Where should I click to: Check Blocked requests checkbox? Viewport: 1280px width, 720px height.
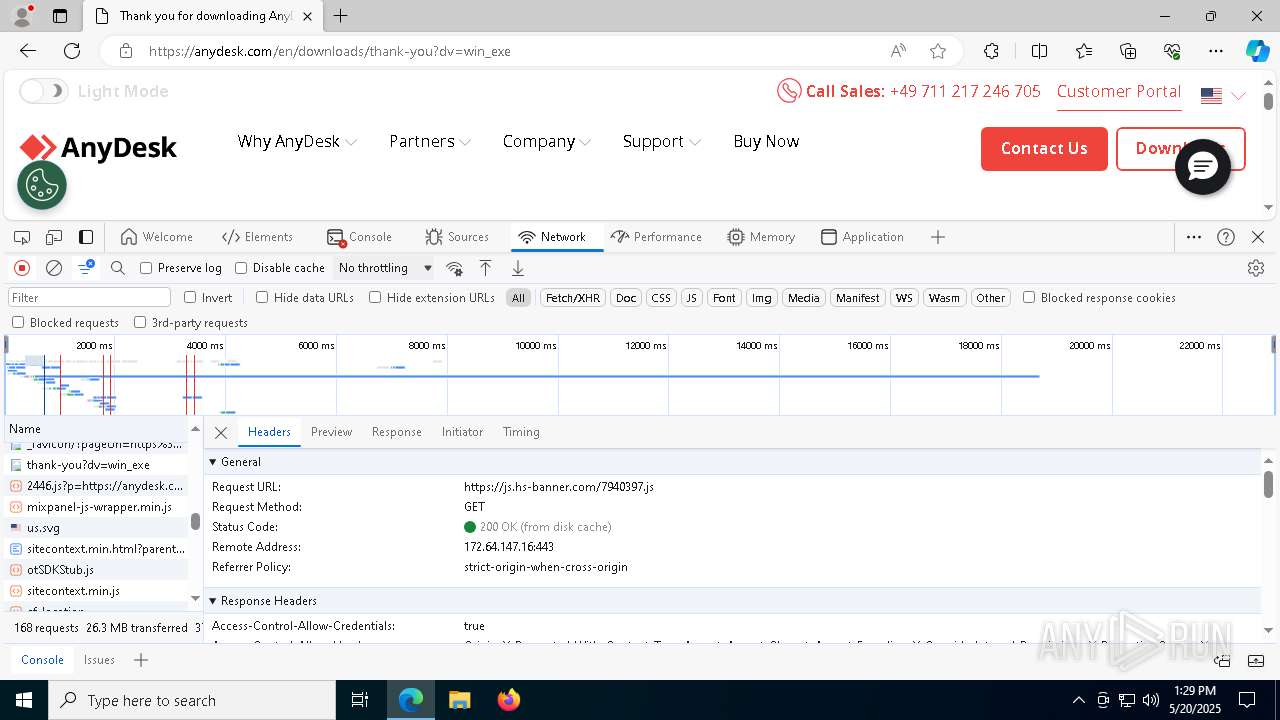18,322
